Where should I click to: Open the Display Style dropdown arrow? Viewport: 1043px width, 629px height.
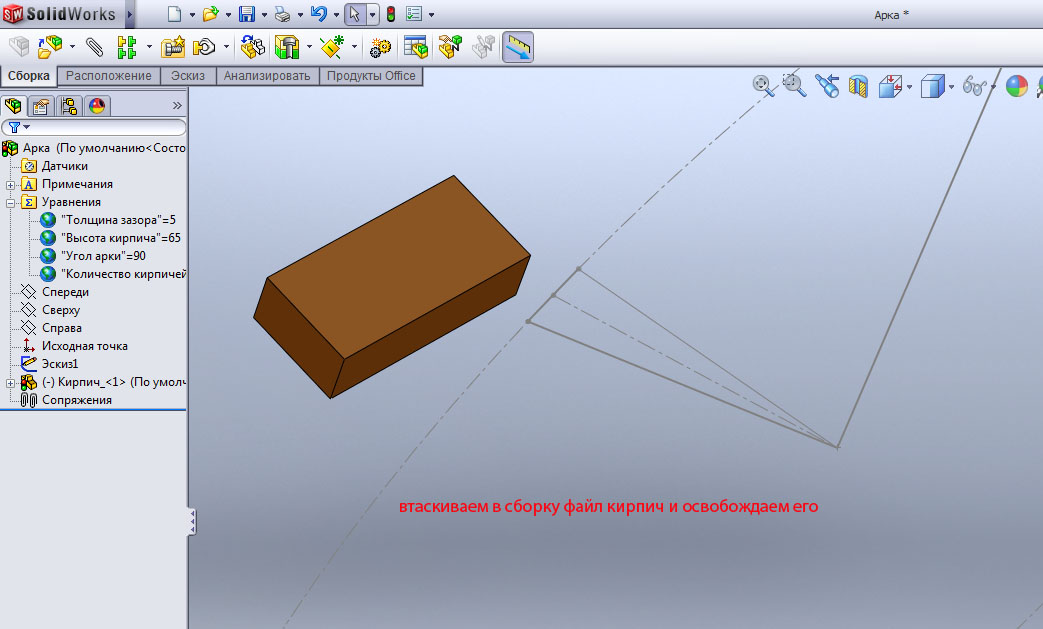(951, 87)
